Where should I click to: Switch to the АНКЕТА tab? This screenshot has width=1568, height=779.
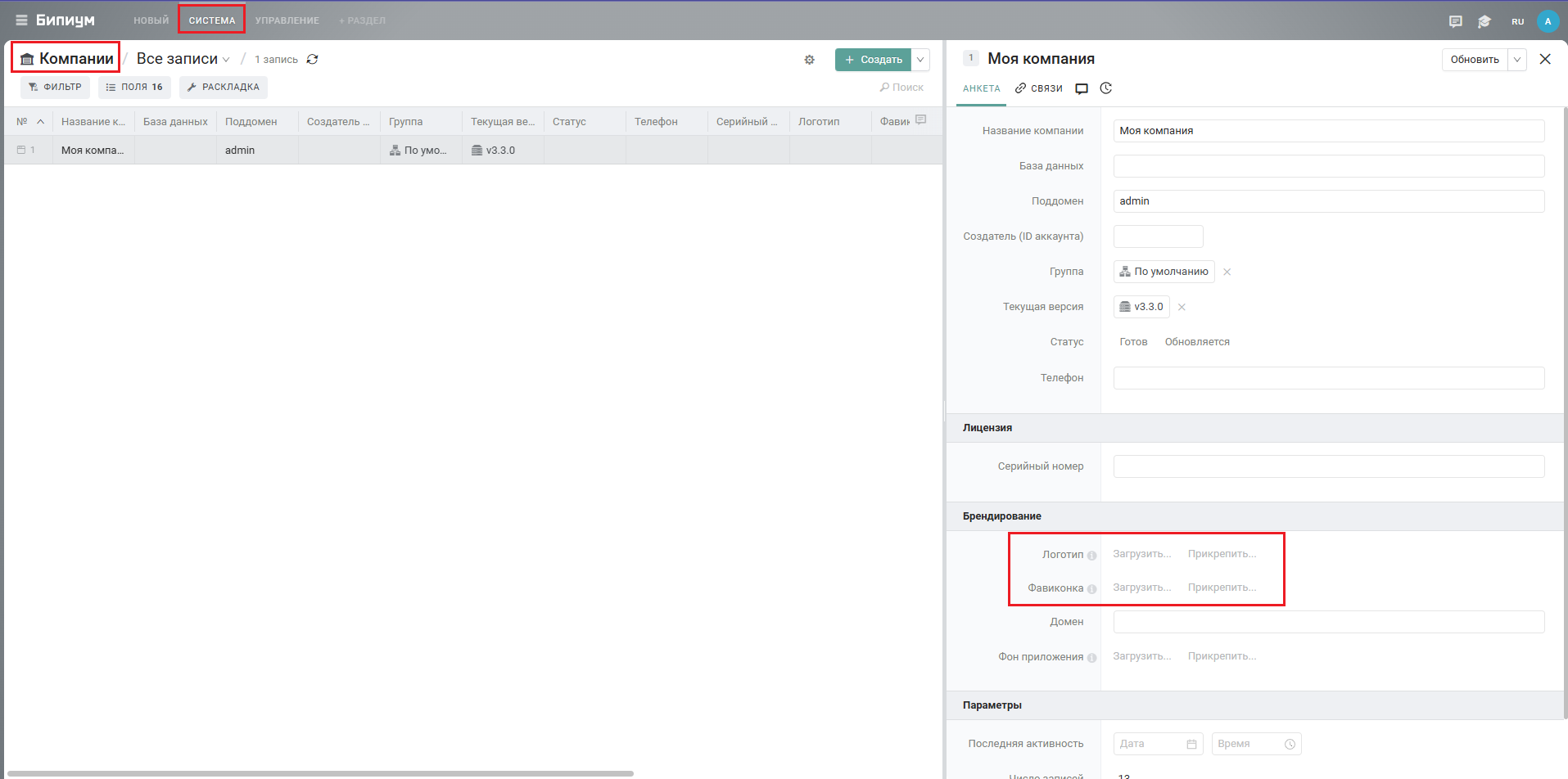tap(981, 88)
